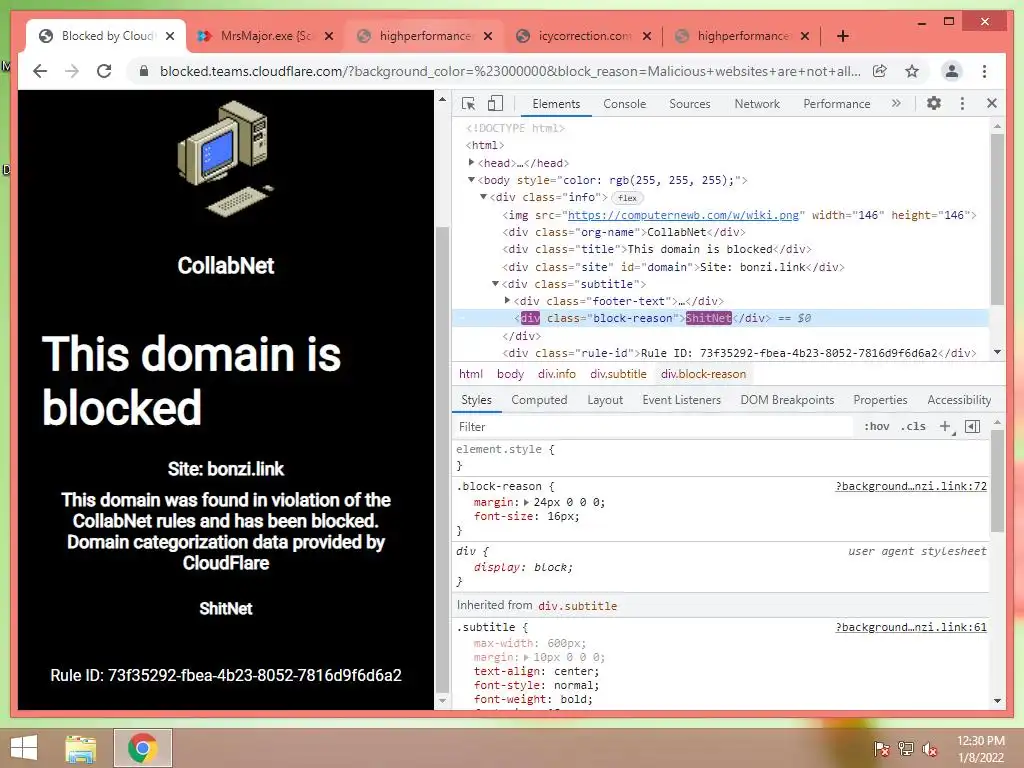Share this page using the share icon

[x=880, y=71]
